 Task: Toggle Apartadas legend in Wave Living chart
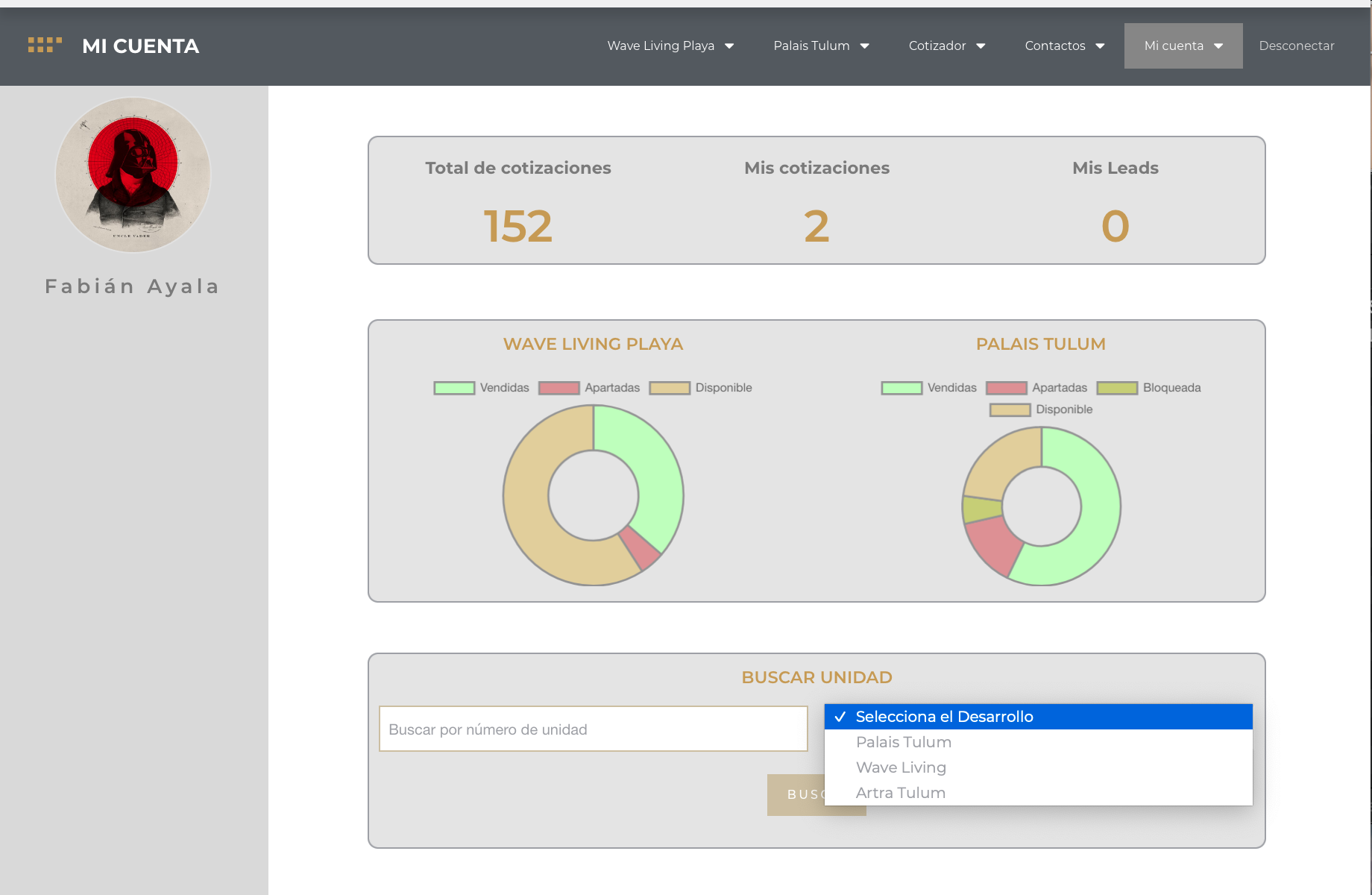pos(588,388)
